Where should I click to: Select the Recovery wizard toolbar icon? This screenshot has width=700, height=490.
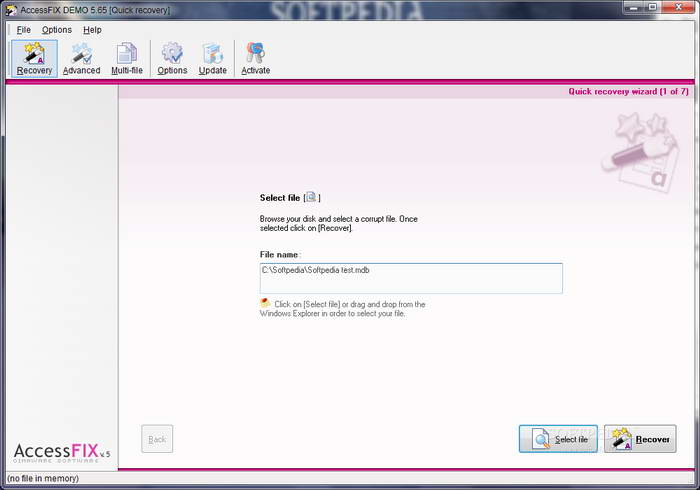pyautogui.click(x=34, y=58)
